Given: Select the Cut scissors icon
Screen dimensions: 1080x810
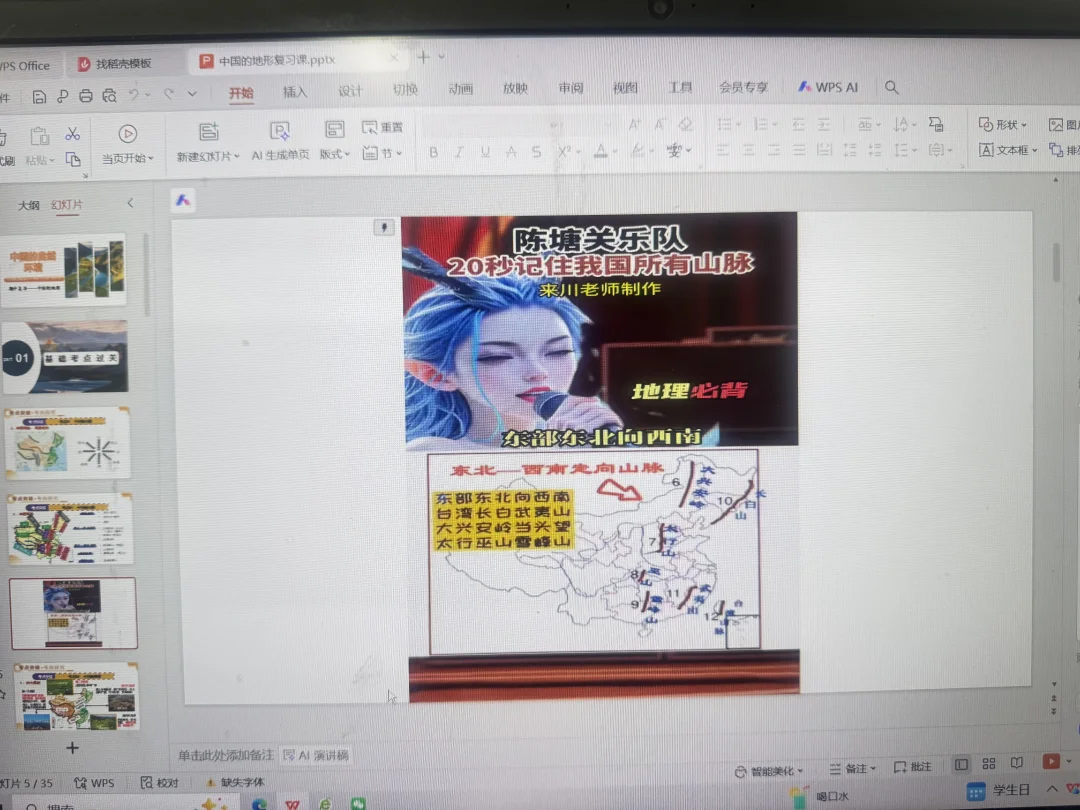Looking at the screenshot, I should [x=72, y=134].
